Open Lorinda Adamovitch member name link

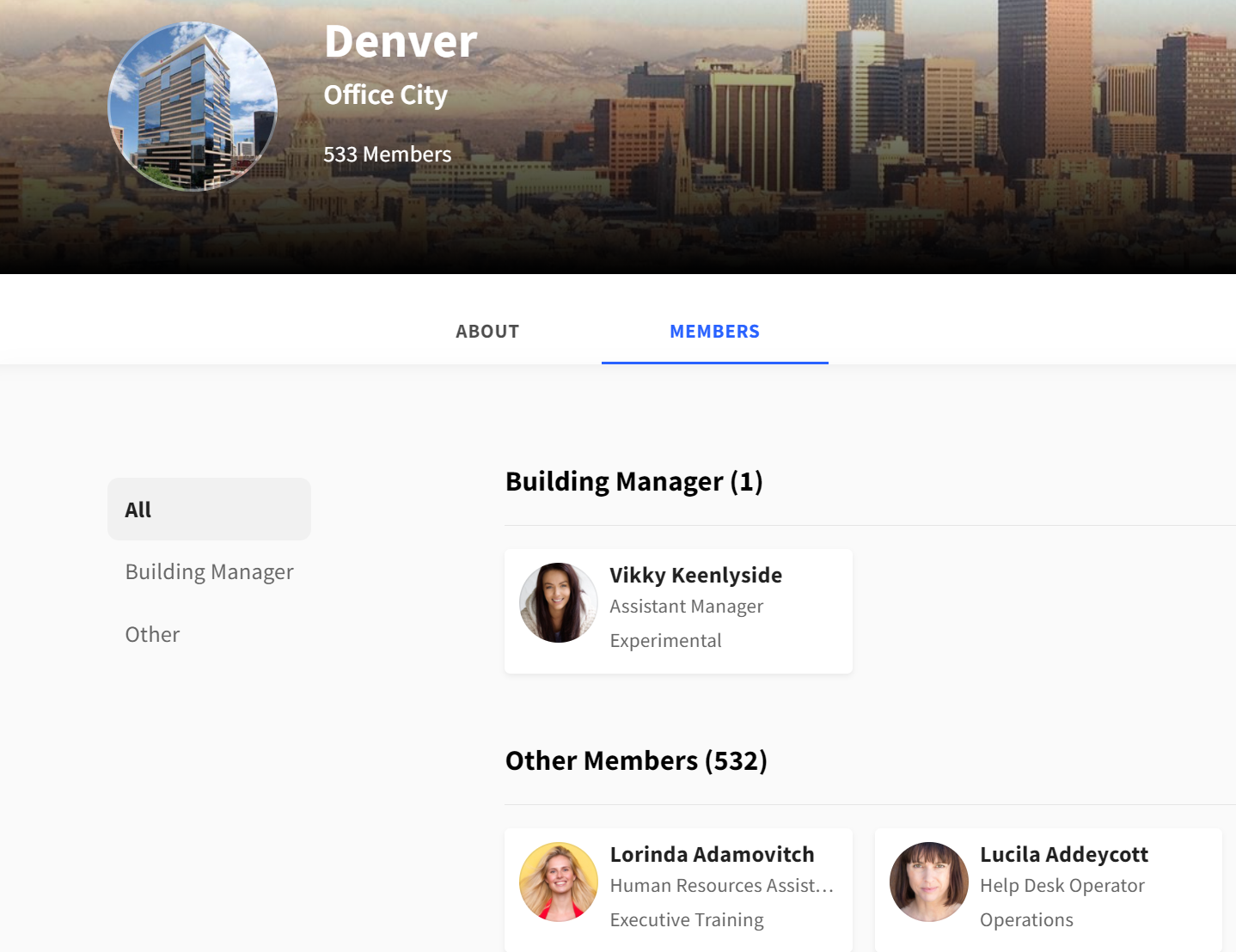[x=712, y=854]
